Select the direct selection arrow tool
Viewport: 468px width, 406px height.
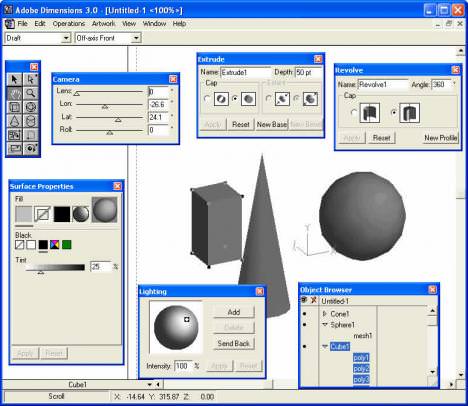[x=31, y=80]
